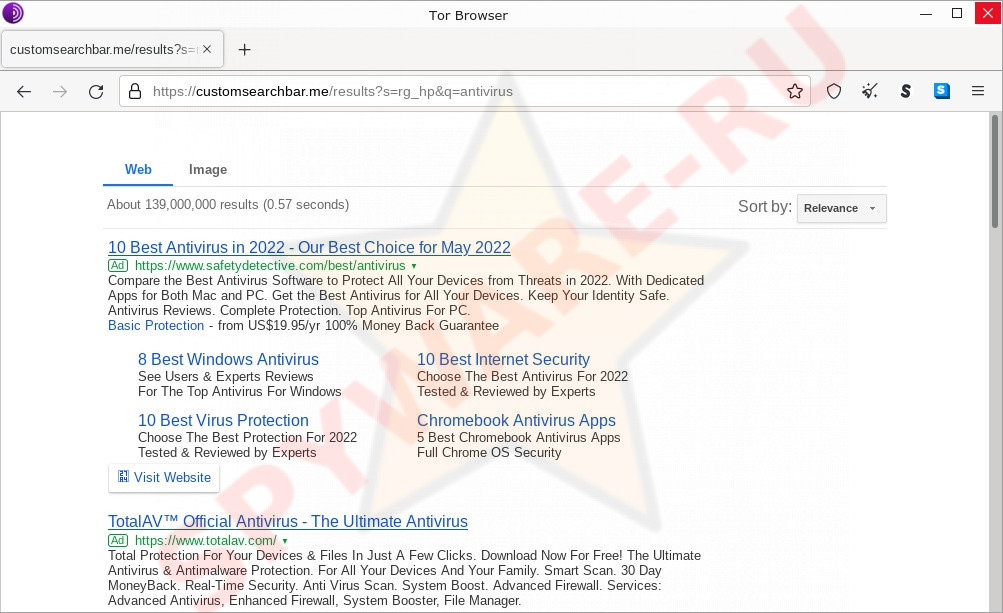Click the forward navigation arrow
The height and width of the screenshot is (613, 1003).
click(x=59, y=92)
